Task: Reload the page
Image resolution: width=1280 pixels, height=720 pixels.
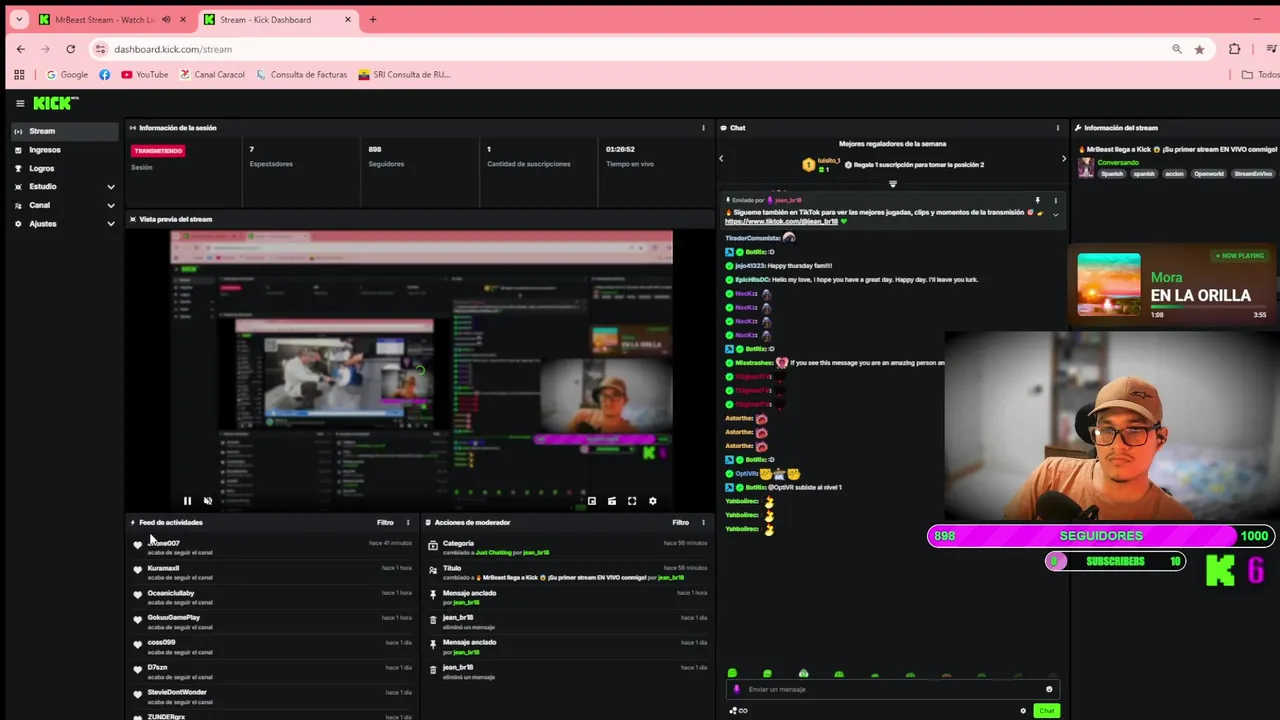Action: click(x=70, y=49)
